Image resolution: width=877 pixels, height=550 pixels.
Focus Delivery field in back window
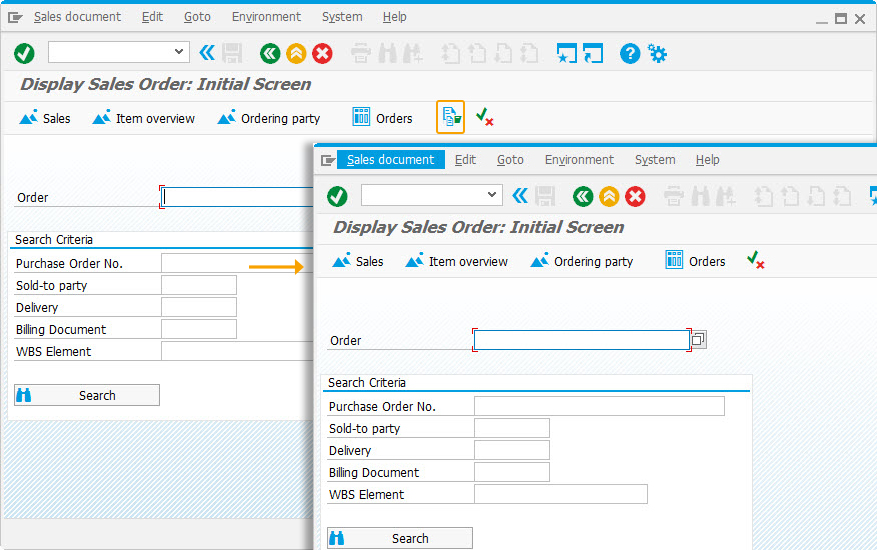click(x=199, y=307)
